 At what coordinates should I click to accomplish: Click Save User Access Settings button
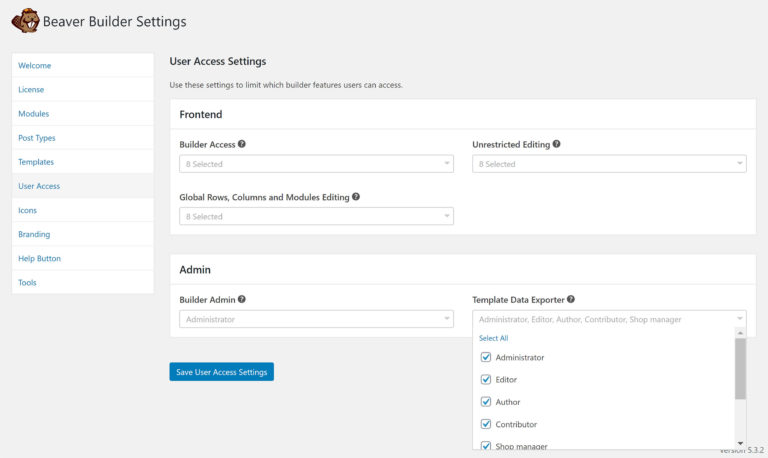pos(221,372)
